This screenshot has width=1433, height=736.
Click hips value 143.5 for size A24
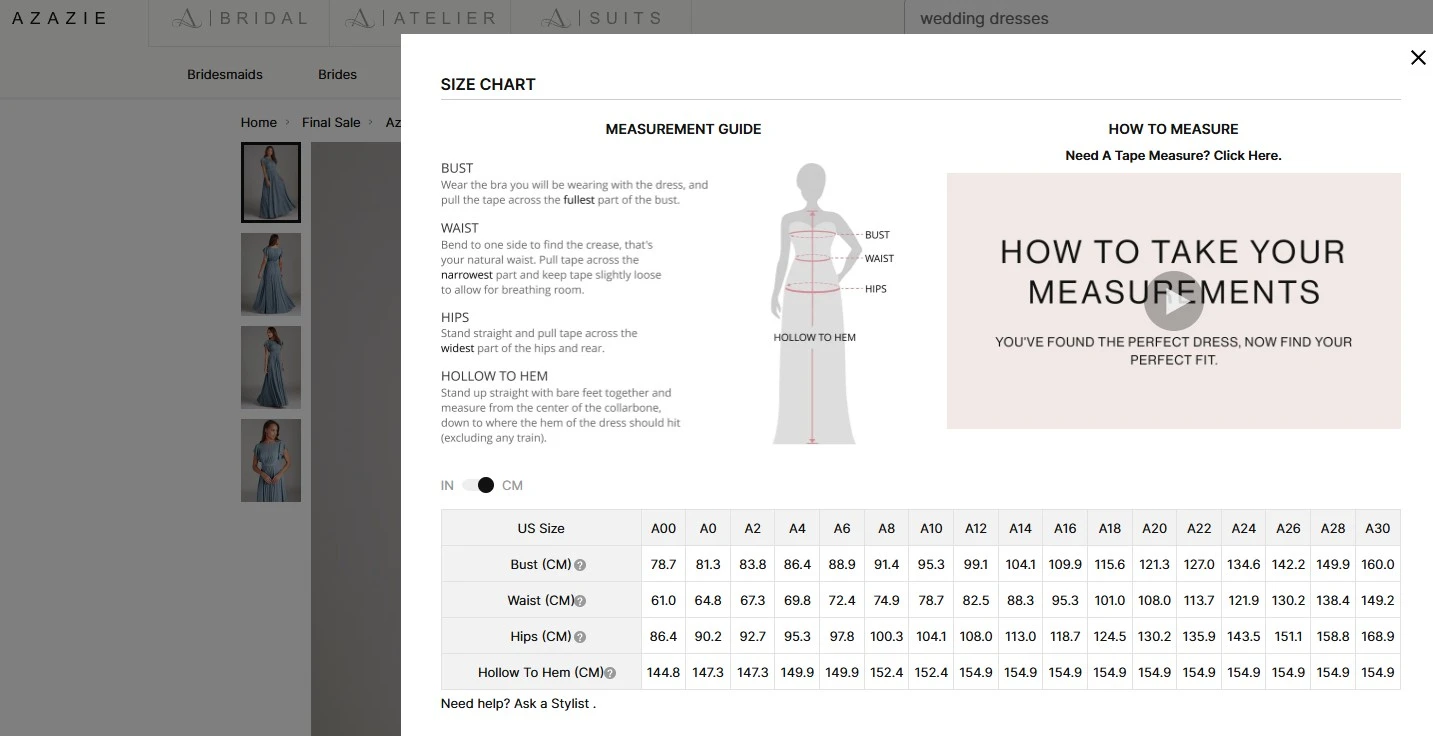[1244, 636]
